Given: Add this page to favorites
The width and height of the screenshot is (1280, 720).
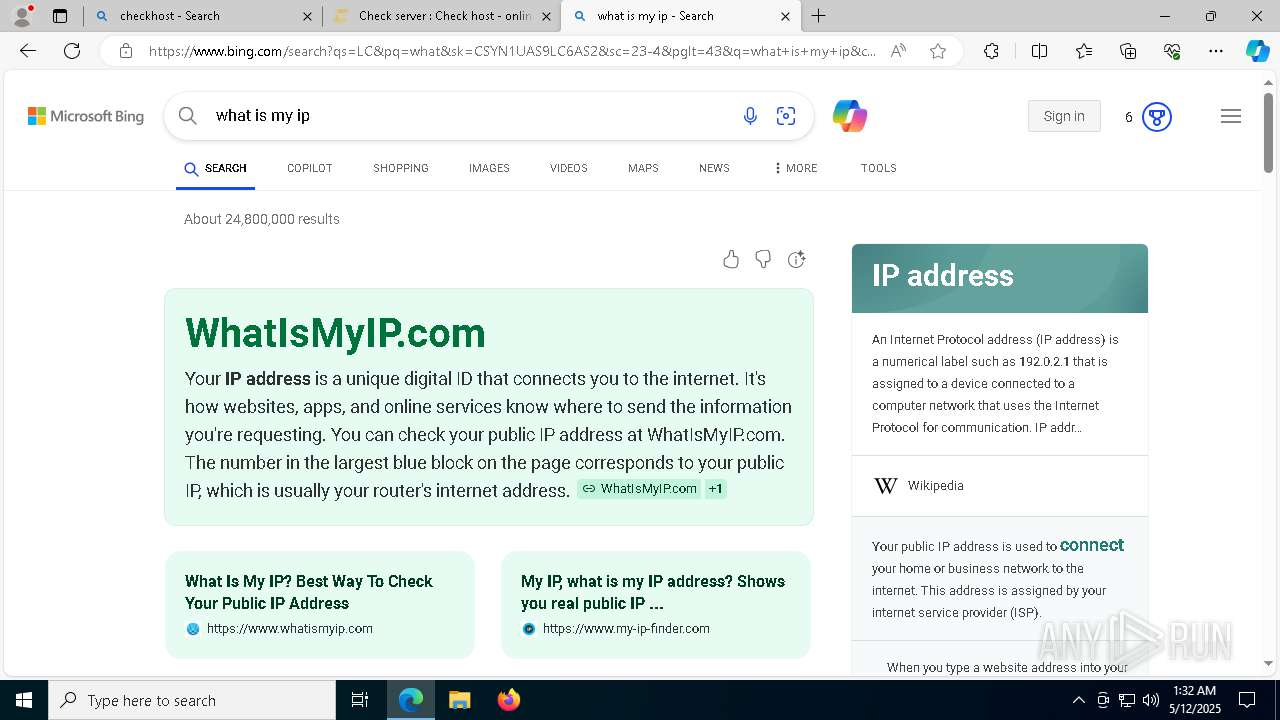Looking at the screenshot, I should [x=938, y=51].
